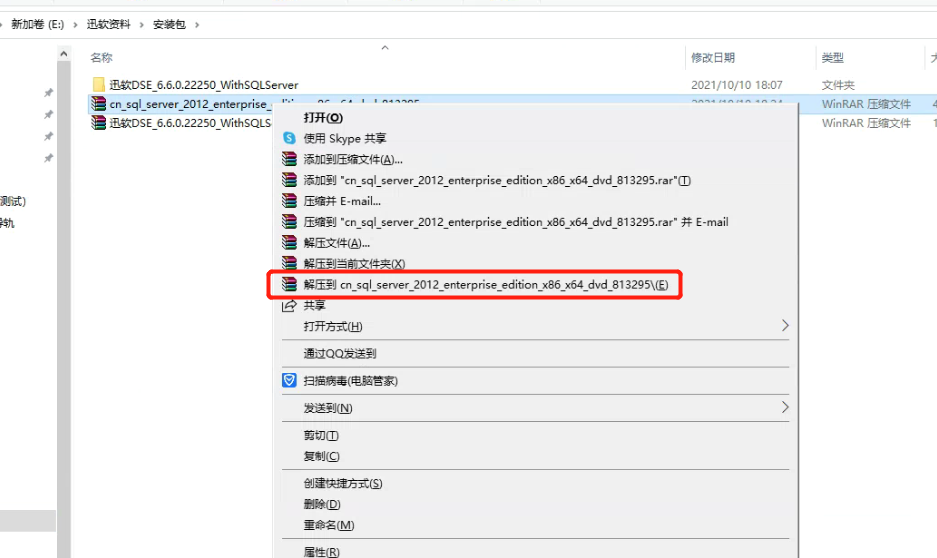Screen dimensions: 937x558
Task: Choose 解压到 cn_sql_server_2012_enterprise_edition_x86_x64_dvd_813295\(E)
Action: 486,284
